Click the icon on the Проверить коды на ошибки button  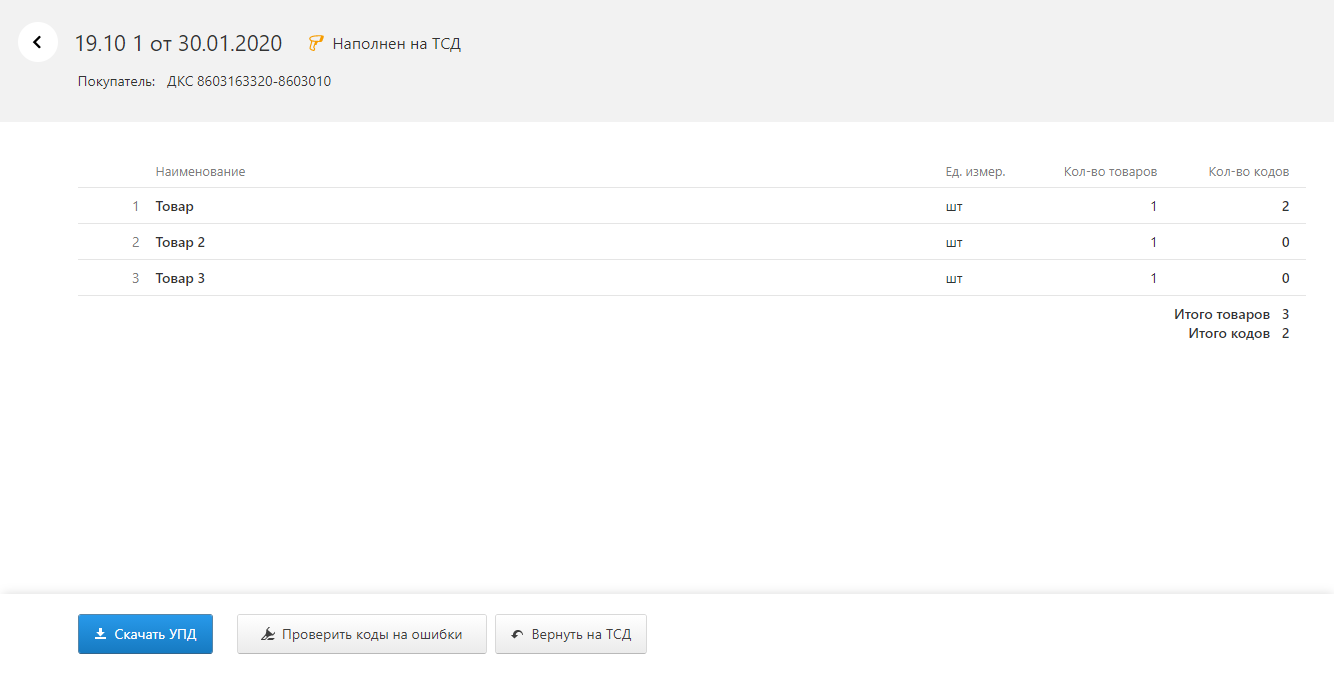pos(267,634)
